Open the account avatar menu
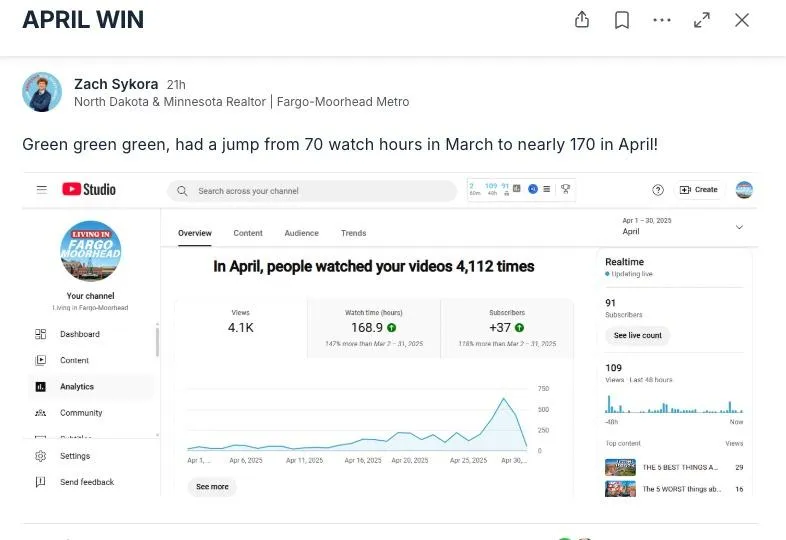The image size is (786, 540). click(744, 190)
